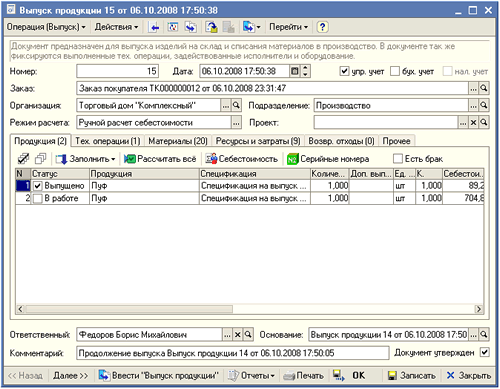Open the Операция (Выпуск) menu
This screenshot has height=389, width=500.
pos(46,27)
